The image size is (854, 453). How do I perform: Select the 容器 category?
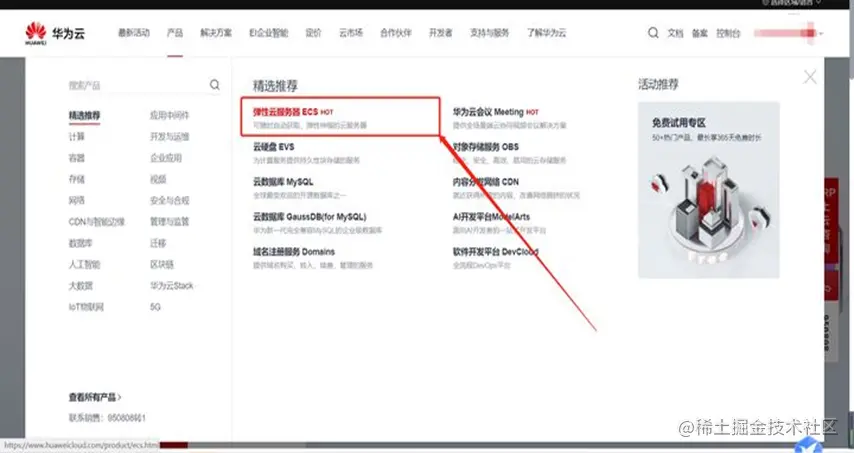click(77, 158)
